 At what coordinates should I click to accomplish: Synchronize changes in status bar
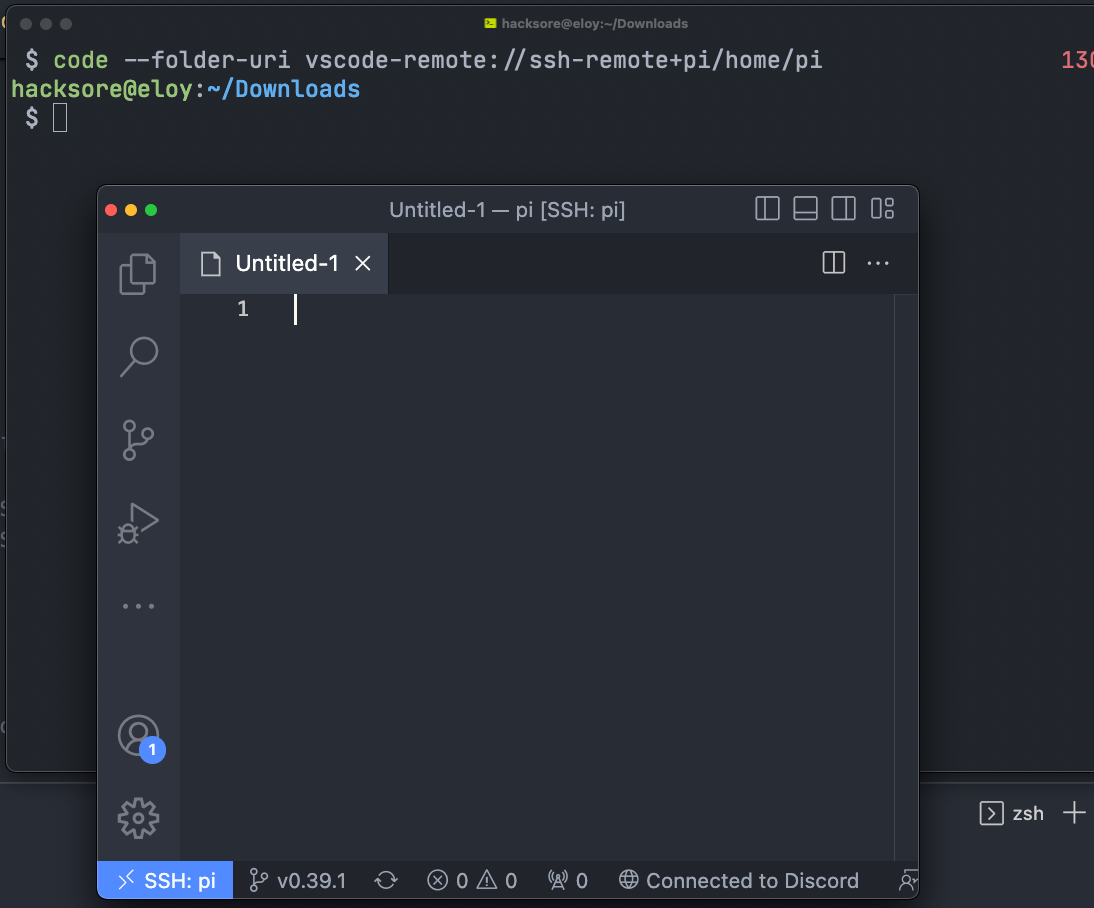(386, 880)
